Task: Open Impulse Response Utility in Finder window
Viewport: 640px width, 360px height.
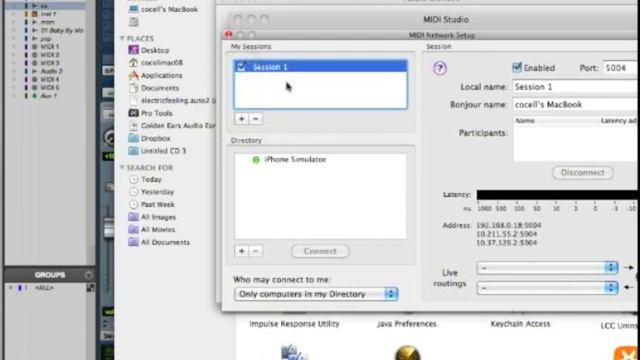Action: (x=294, y=324)
